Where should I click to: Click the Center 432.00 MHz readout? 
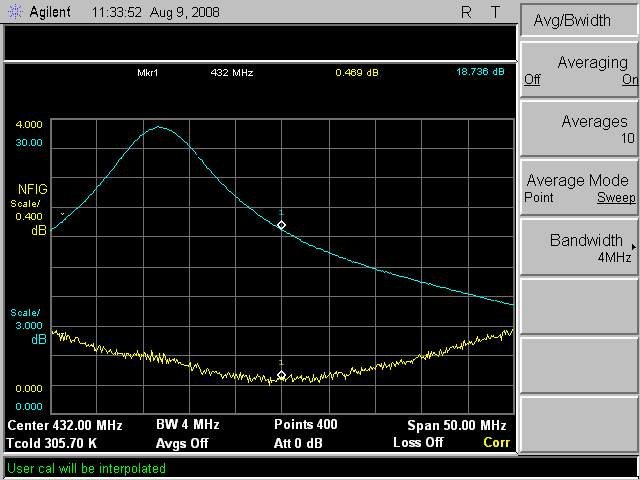[57, 425]
